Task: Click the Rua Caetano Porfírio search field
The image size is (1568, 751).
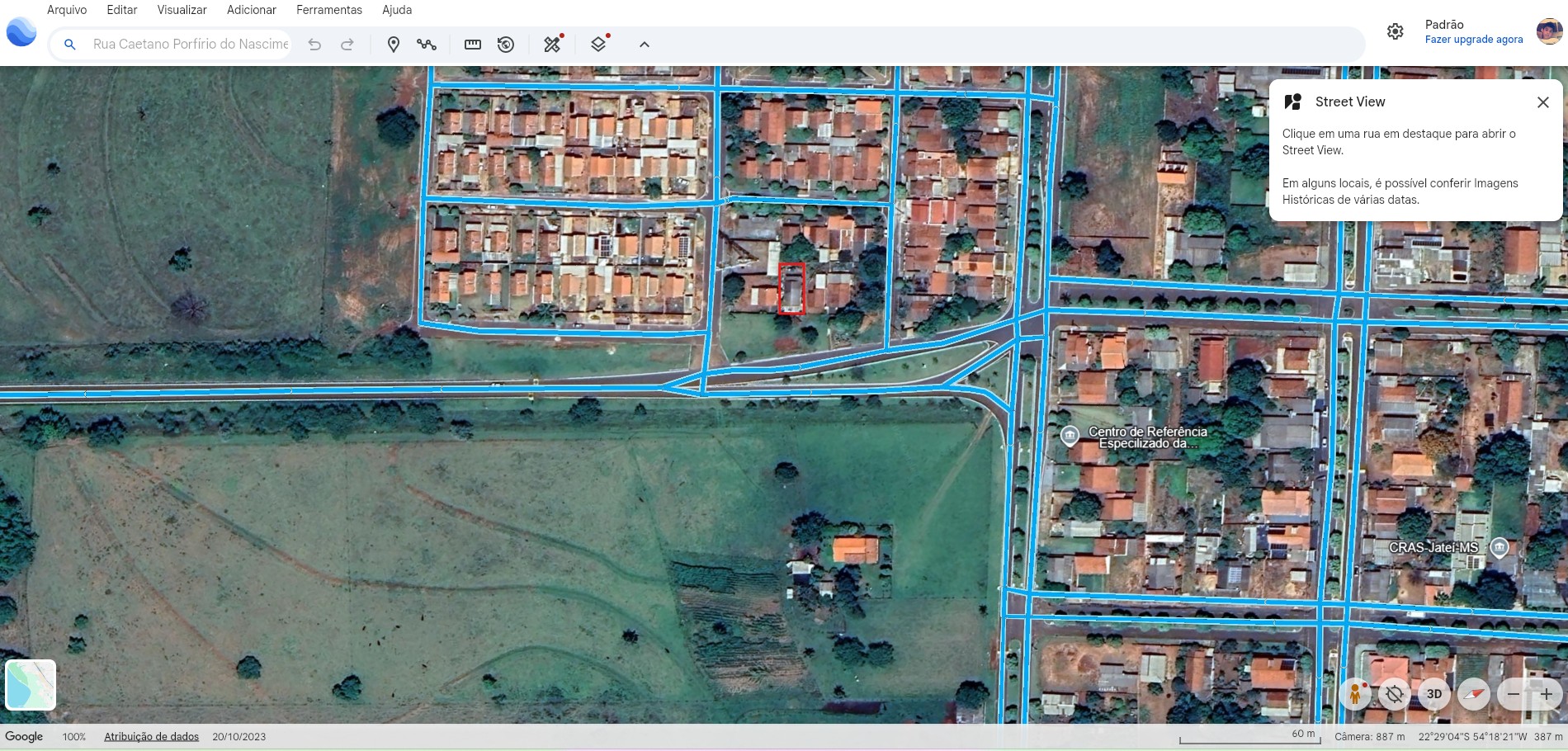Action: click(x=190, y=45)
